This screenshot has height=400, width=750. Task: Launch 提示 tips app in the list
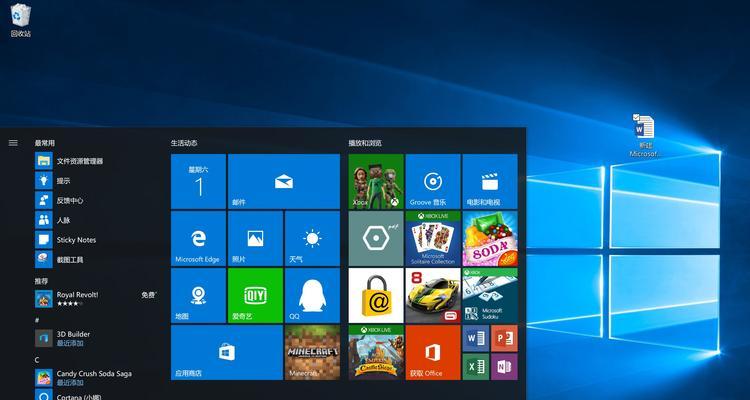point(96,181)
